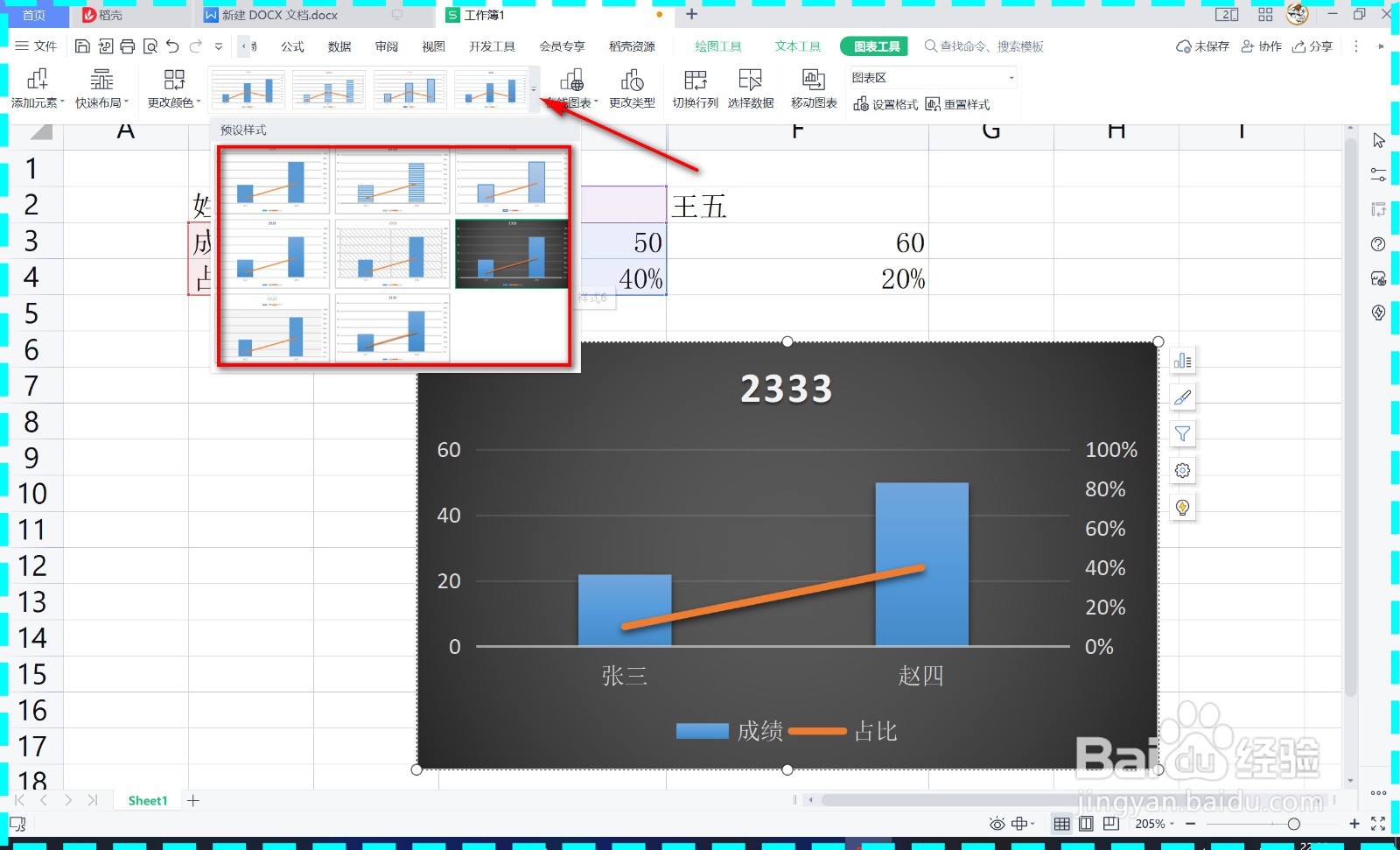Viewport: 1400px width, 850px height.
Task: Click 协作 (Collaborate) button
Action: pyautogui.click(x=1261, y=46)
